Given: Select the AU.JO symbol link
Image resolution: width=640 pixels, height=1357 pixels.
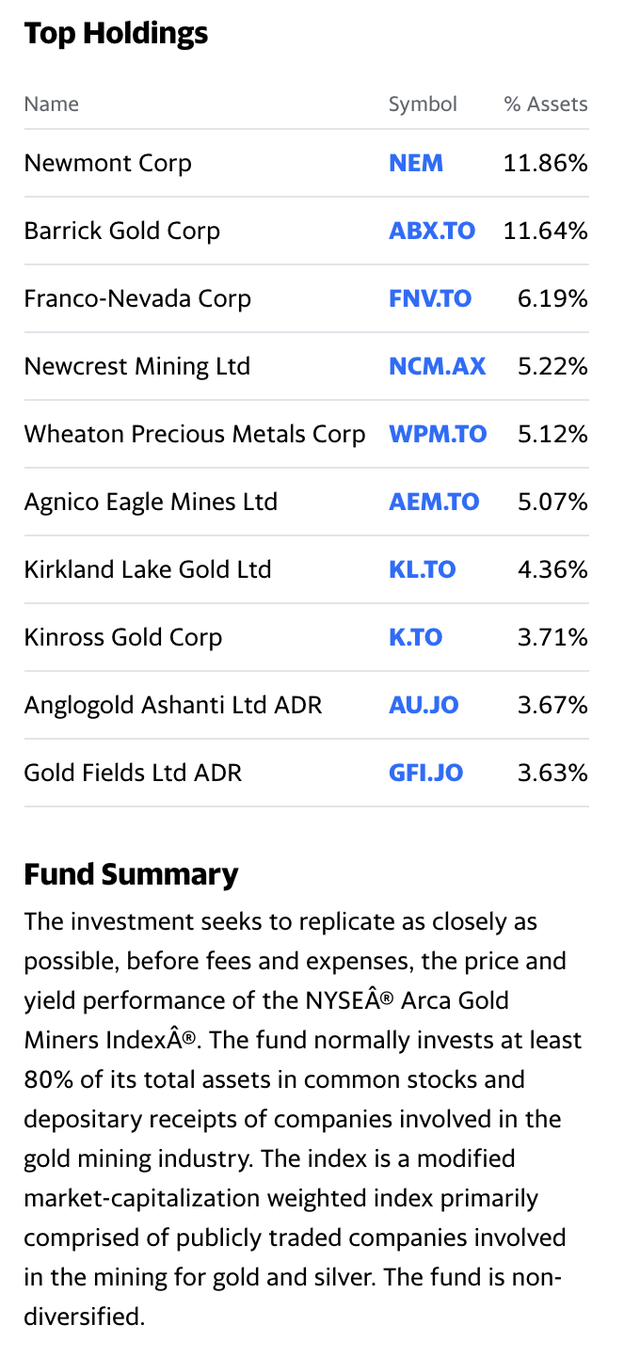Looking at the screenshot, I should click(424, 705).
